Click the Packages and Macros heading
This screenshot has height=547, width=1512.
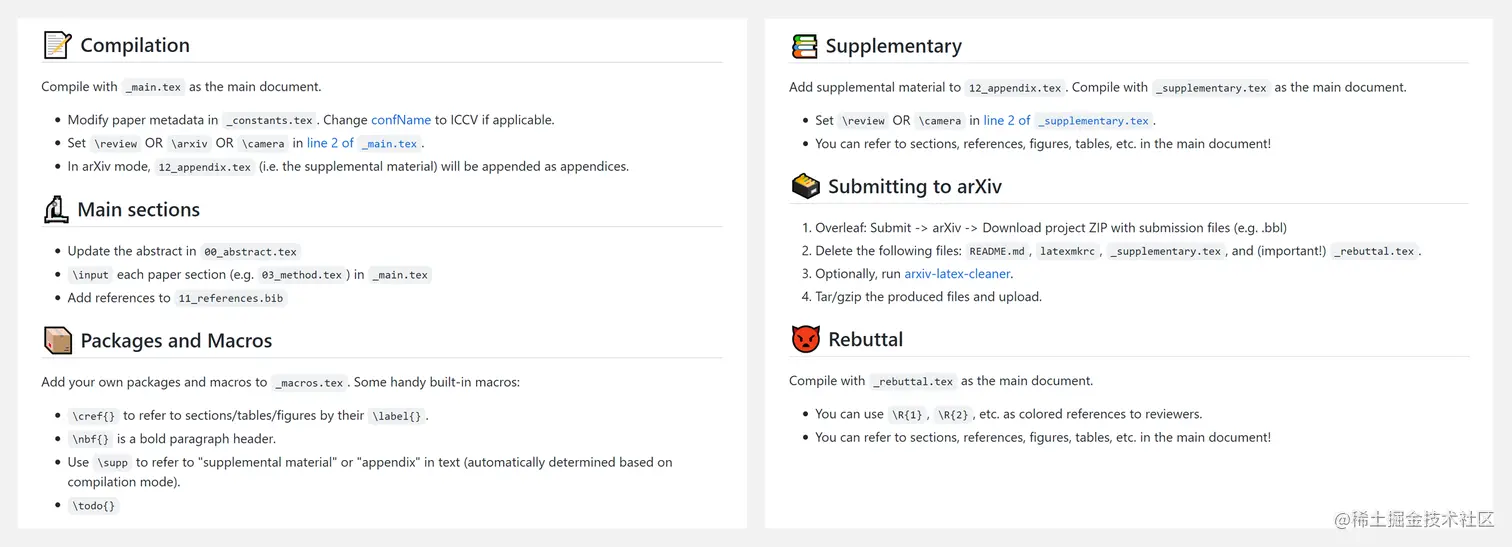[176, 341]
